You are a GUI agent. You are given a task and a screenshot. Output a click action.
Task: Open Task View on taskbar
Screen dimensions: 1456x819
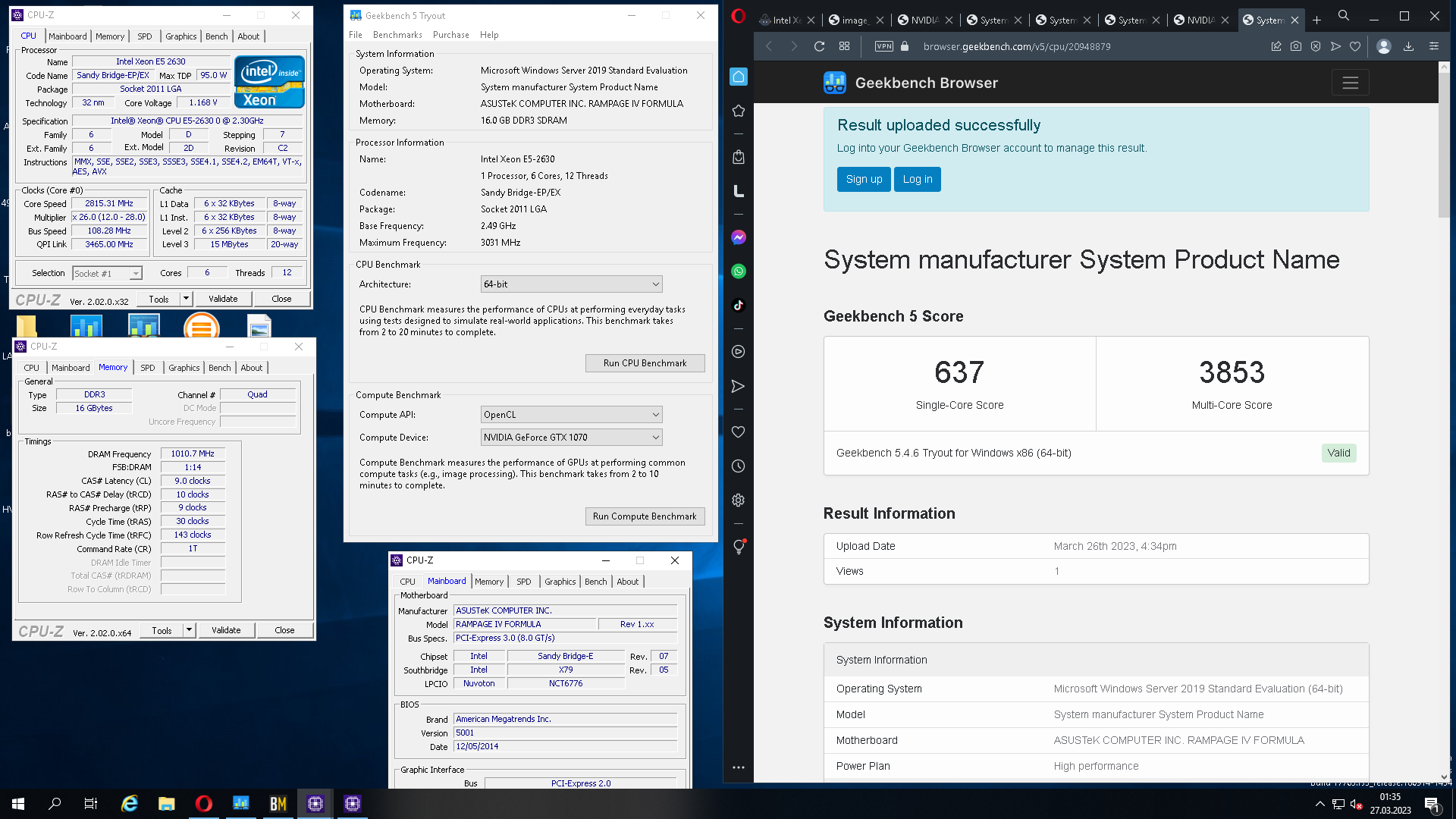91,804
